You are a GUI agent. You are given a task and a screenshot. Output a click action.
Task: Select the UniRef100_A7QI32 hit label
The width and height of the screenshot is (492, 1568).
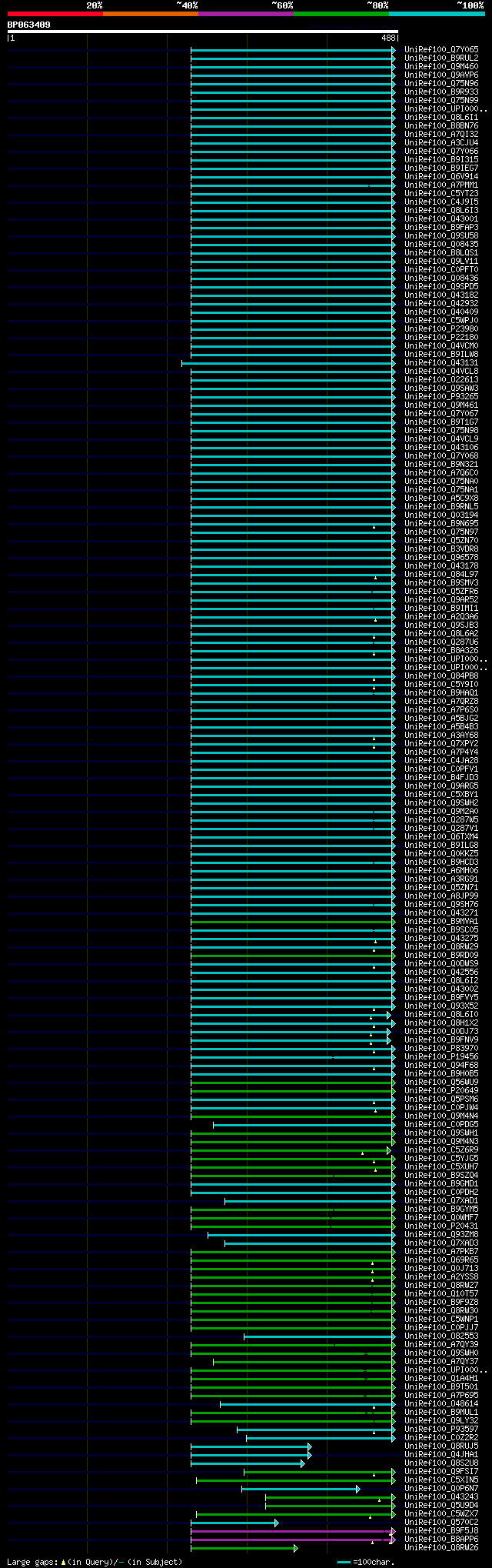441,134
